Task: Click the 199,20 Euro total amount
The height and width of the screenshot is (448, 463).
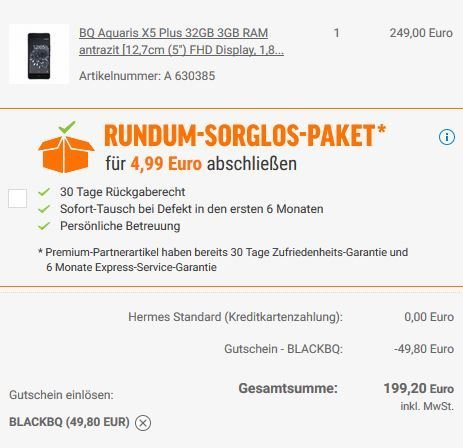Action: tap(419, 388)
